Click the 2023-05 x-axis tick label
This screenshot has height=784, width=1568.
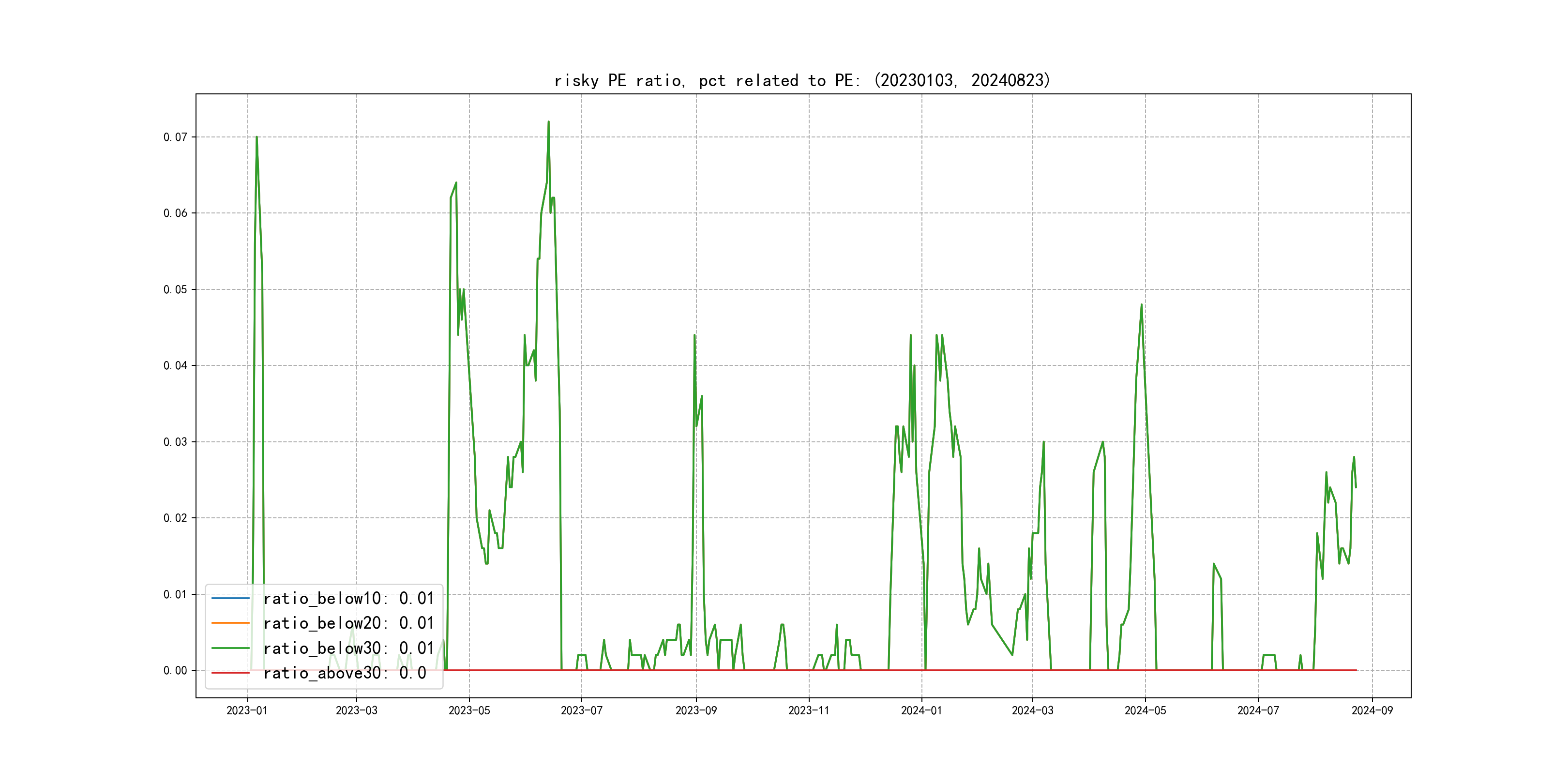(x=468, y=710)
